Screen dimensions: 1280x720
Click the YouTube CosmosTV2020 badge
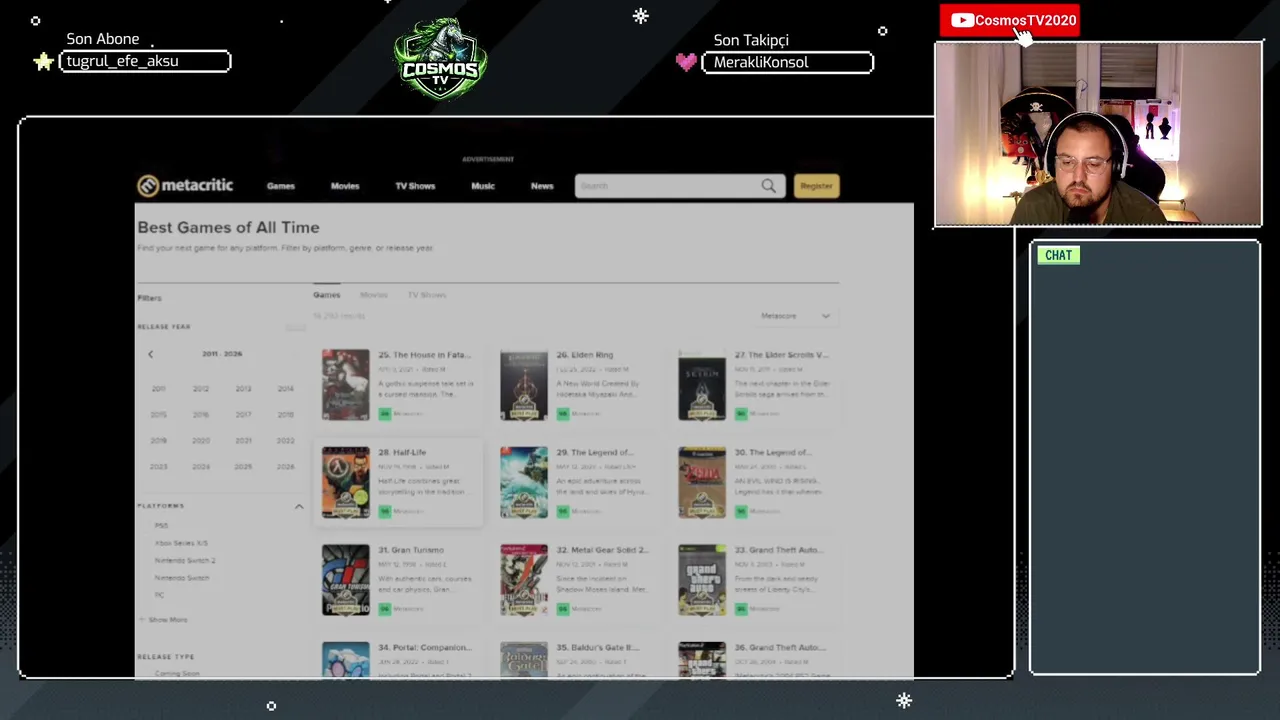coord(1010,20)
